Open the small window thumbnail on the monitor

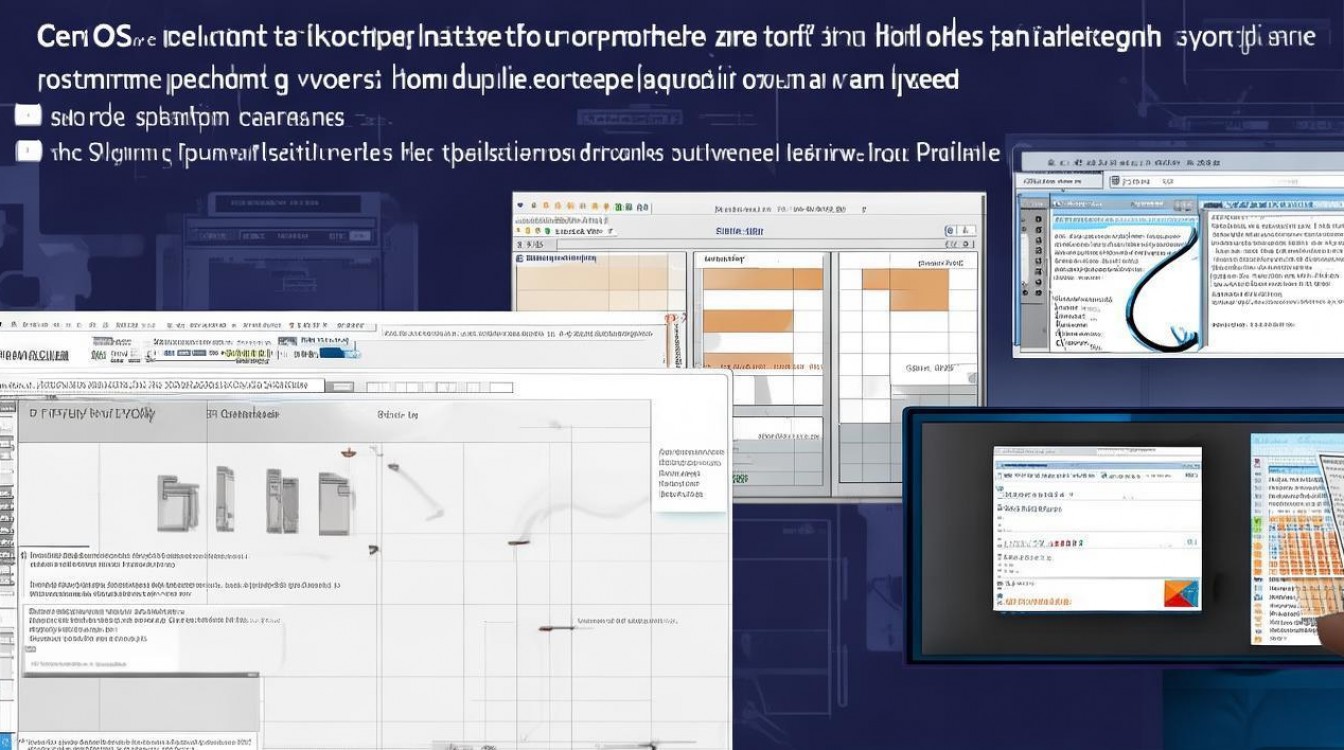click(x=1097, y=527)
